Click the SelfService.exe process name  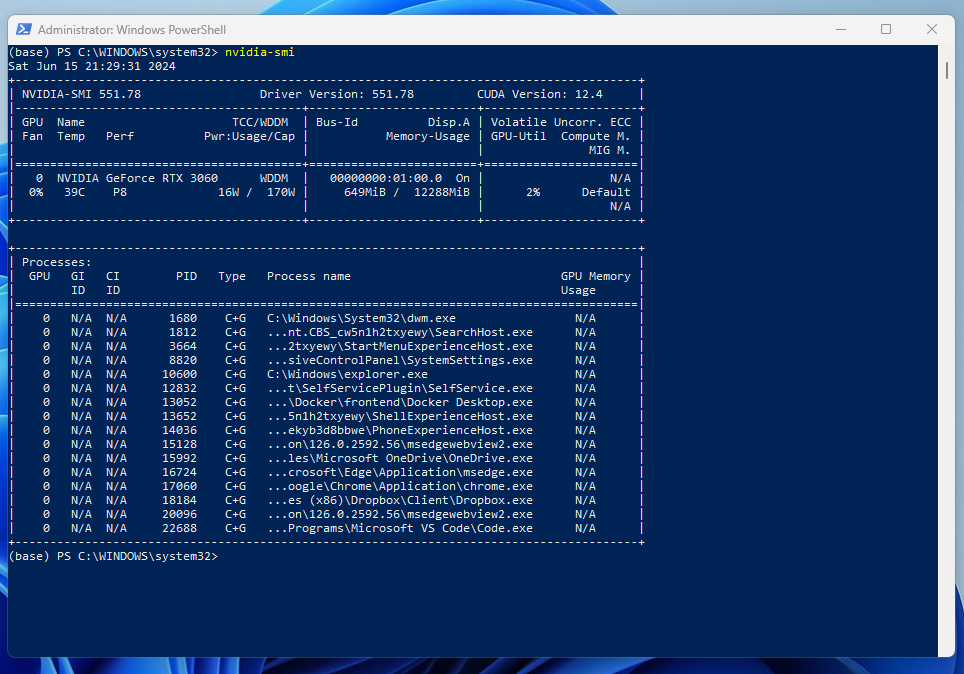pyautogui.click(x=400, y=389)
